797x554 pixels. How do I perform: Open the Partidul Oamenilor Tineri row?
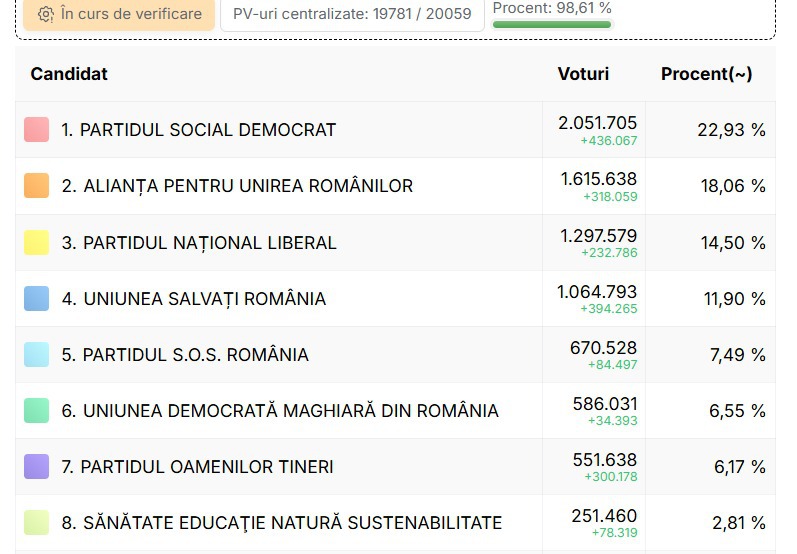(x=395, y=467)
